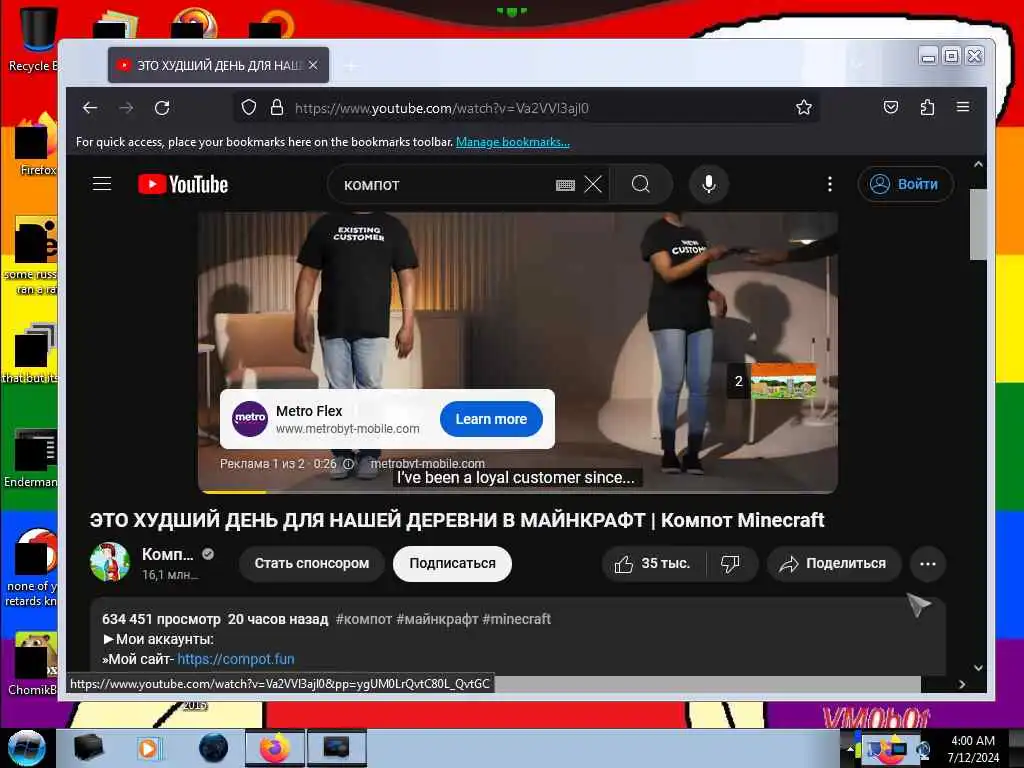The height and width of the screenshot is (768, 1024).
Task: Reload the page with the refresh icon
Action: coord(162,108)
